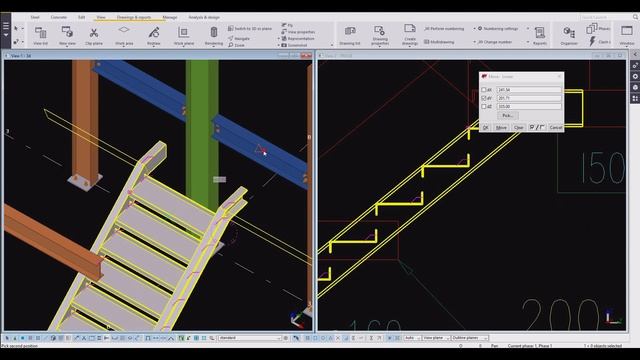Click the dX value field
Image resolution: width=640 pixels, height=360 pixels.
pyautogui.click(x=529, y=90)
